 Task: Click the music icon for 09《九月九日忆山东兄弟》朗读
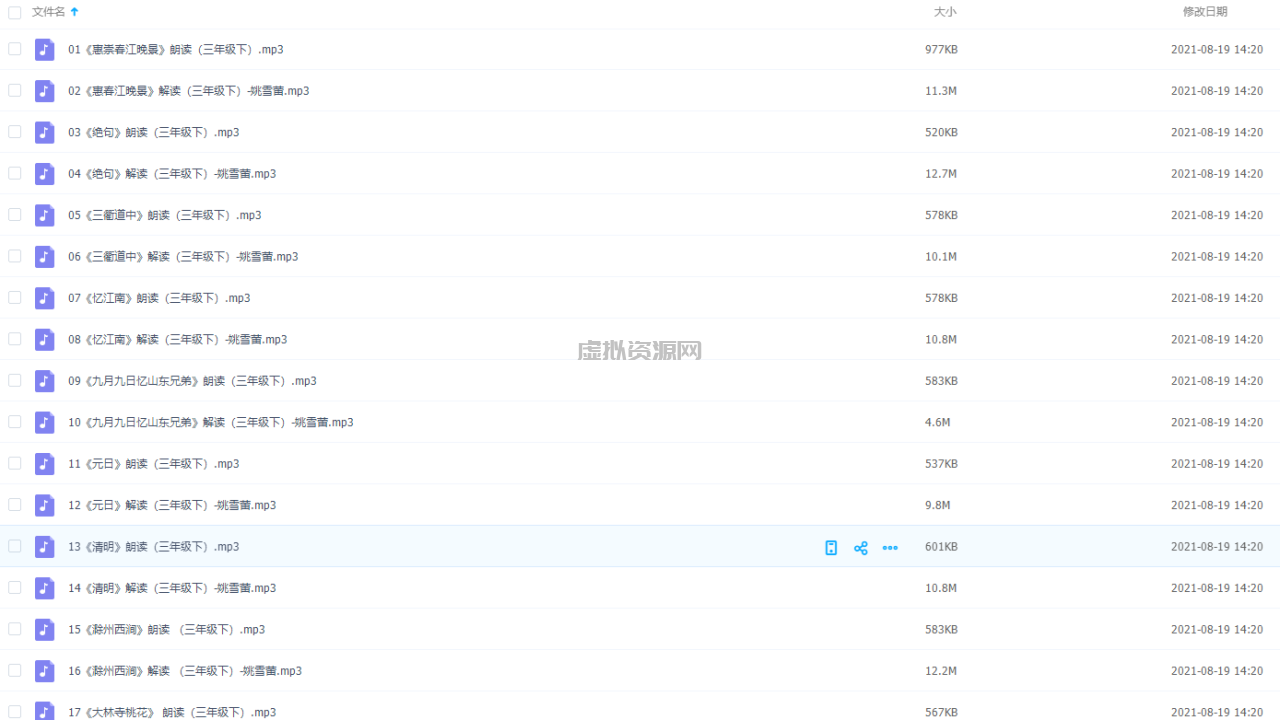44,381
